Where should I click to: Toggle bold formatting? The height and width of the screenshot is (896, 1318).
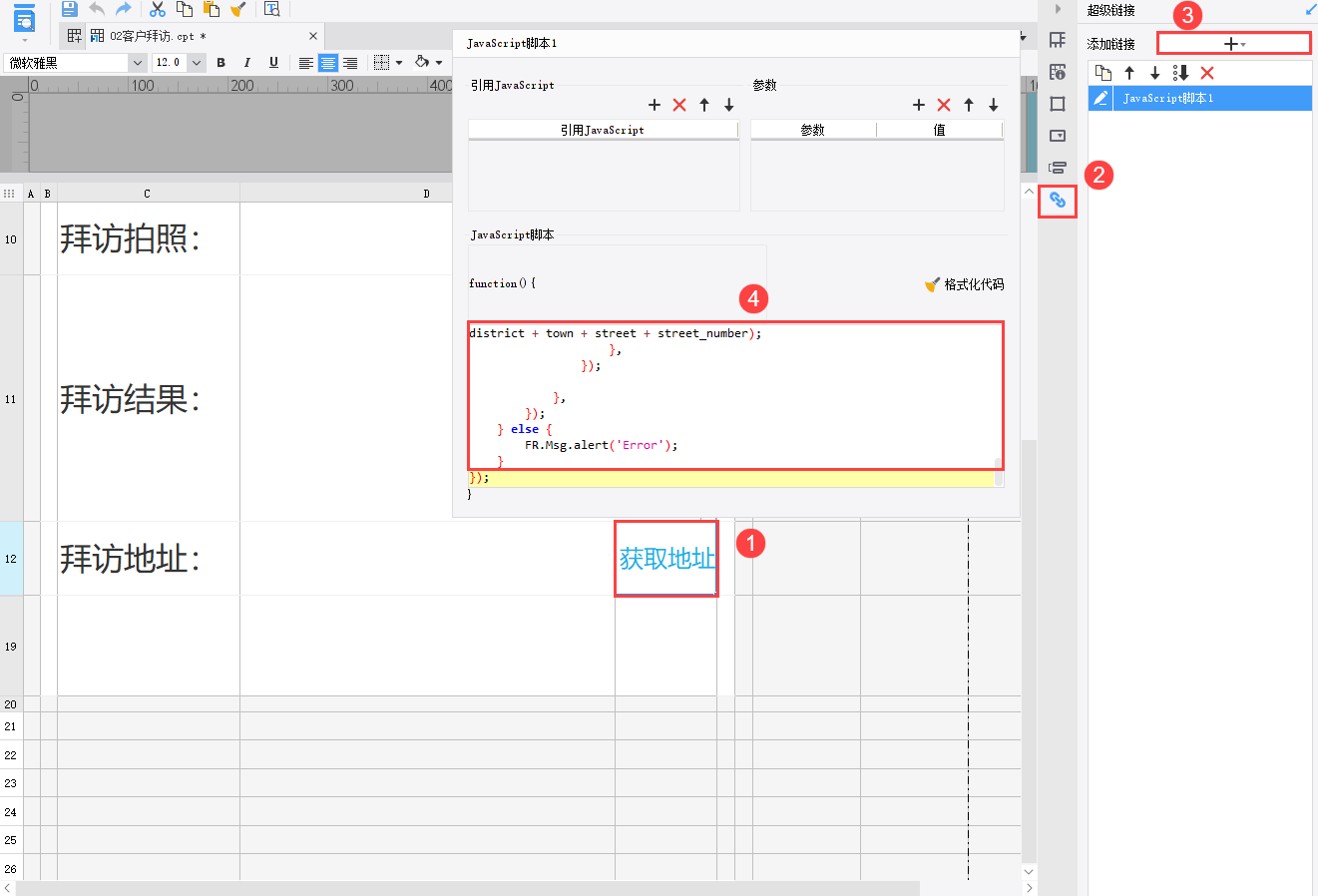(x=220, y=63)
